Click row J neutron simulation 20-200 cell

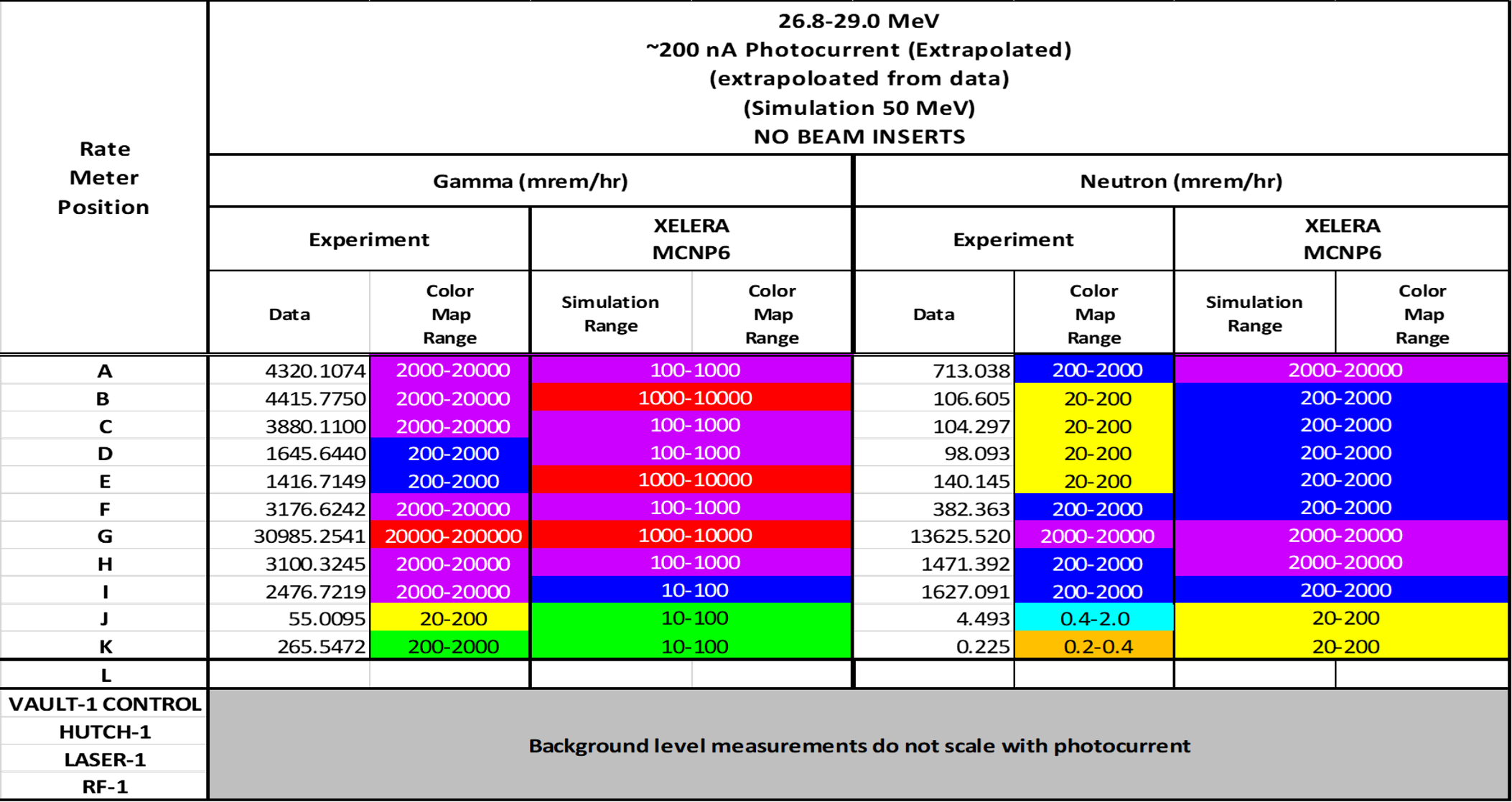pos(1341,617)
